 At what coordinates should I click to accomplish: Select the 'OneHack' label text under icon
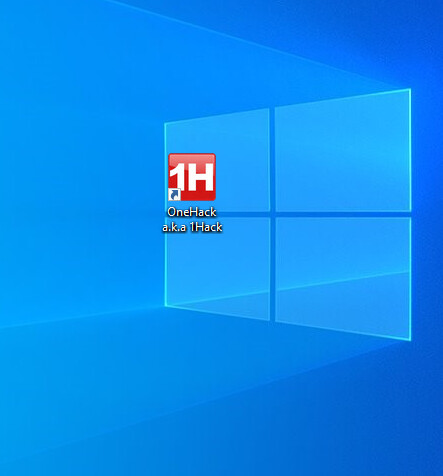(192, 212)
